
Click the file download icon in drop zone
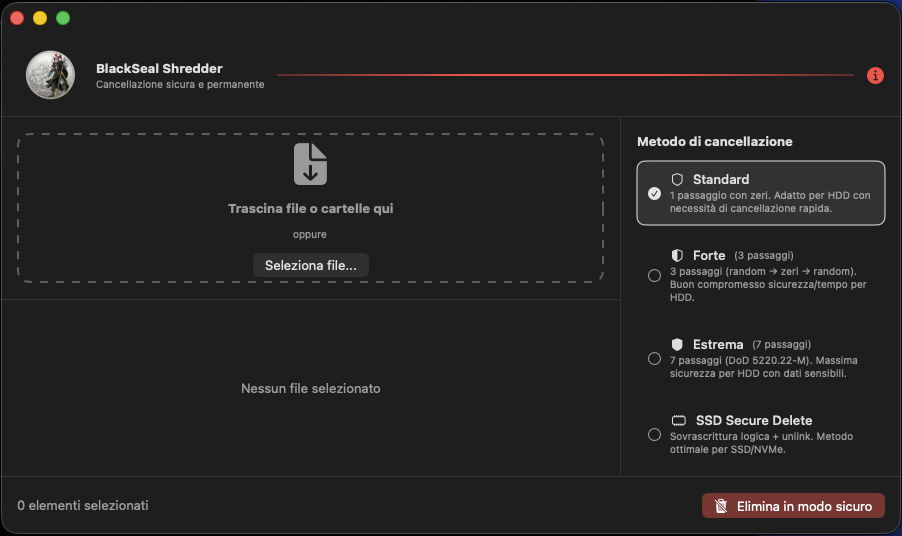(x=310, y=164)
